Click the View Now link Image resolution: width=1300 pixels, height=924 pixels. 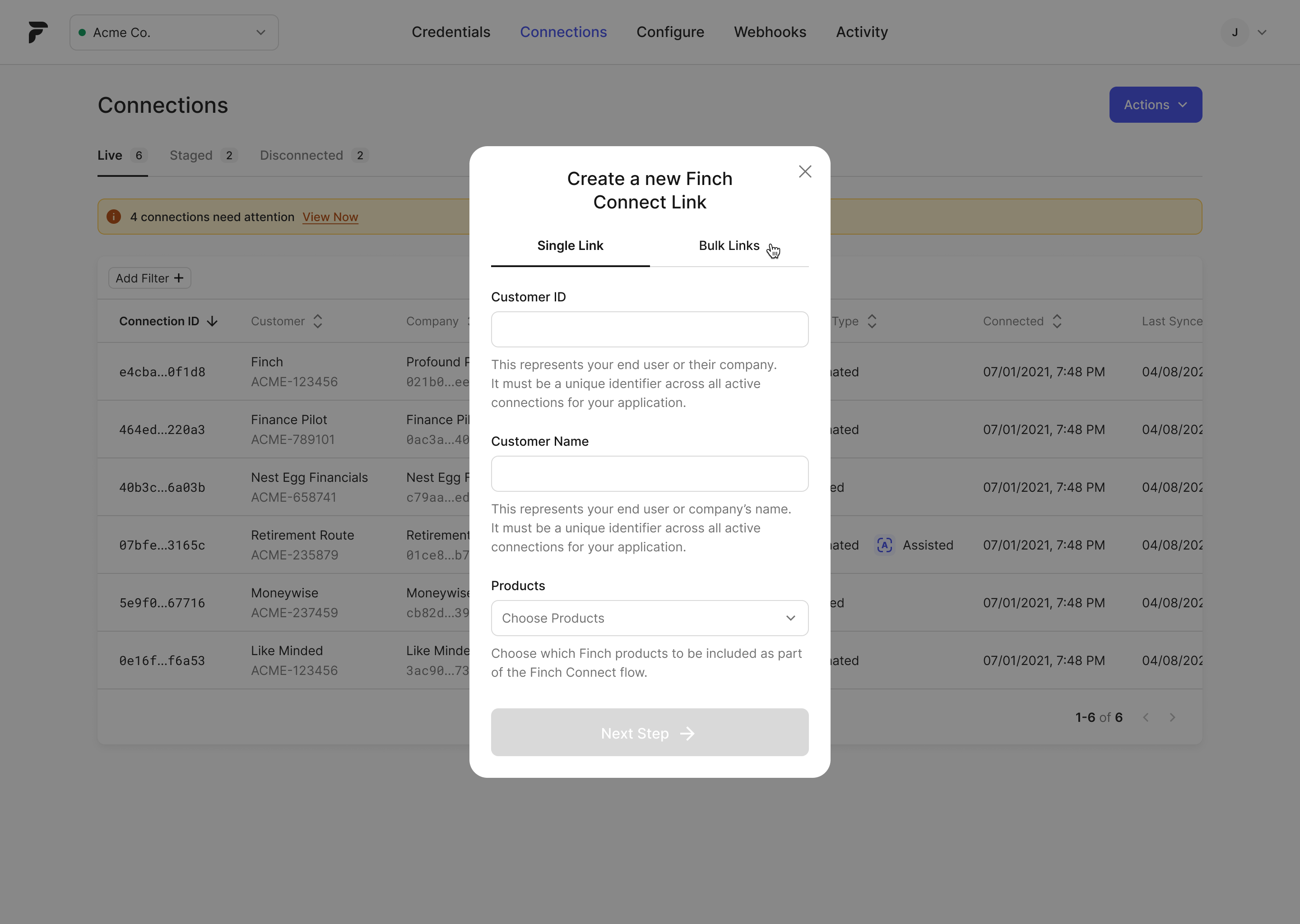[x=330, y=217]
